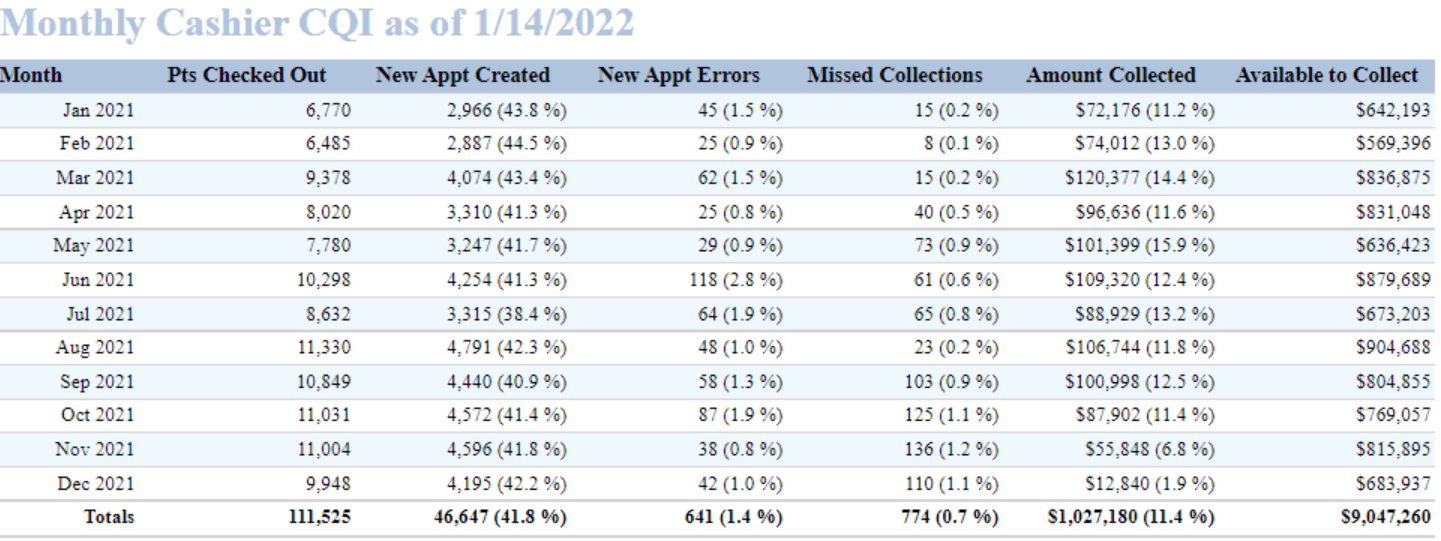Click the '46,647 (41.8 %)' total cell
The image size is (1441, 541).
500,518
